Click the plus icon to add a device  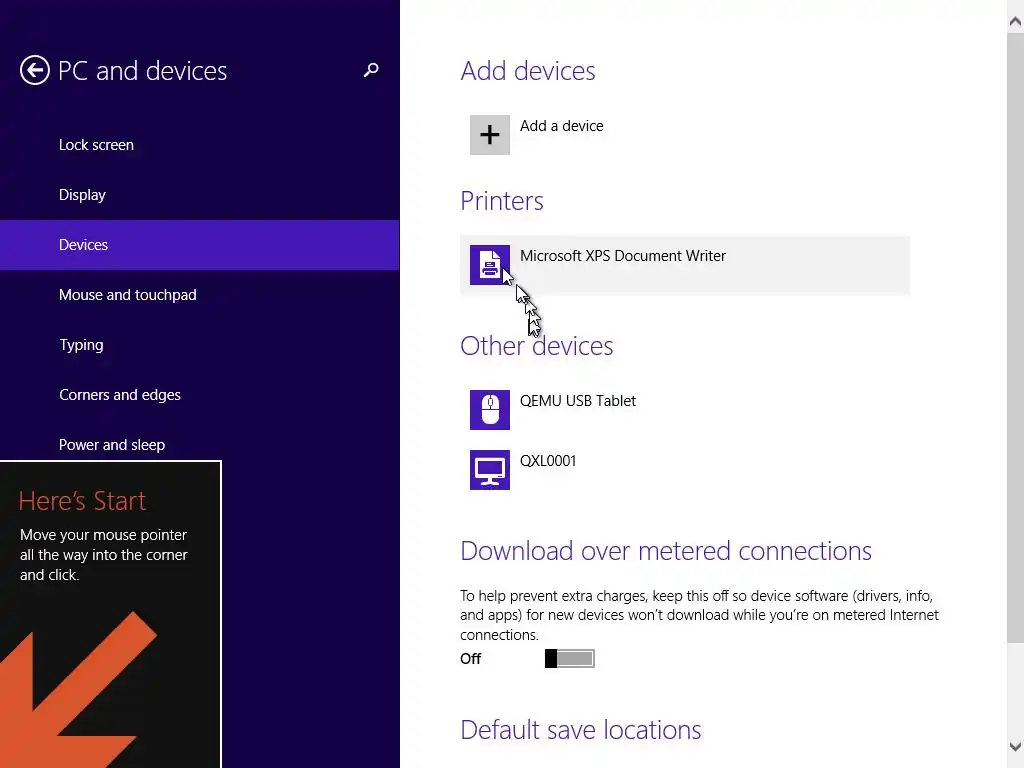coord(490,135)
